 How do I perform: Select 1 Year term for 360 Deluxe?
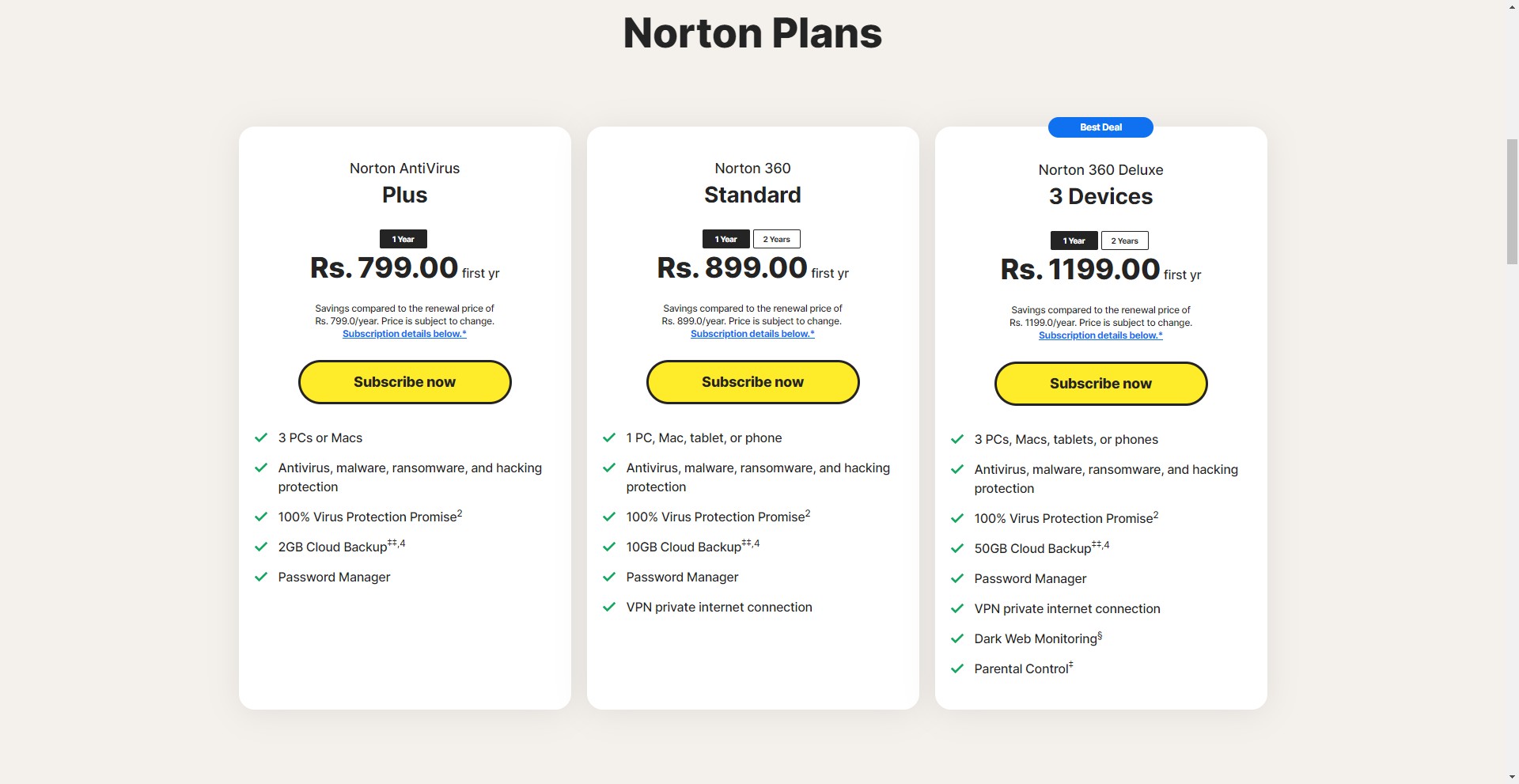point(1074,241)
